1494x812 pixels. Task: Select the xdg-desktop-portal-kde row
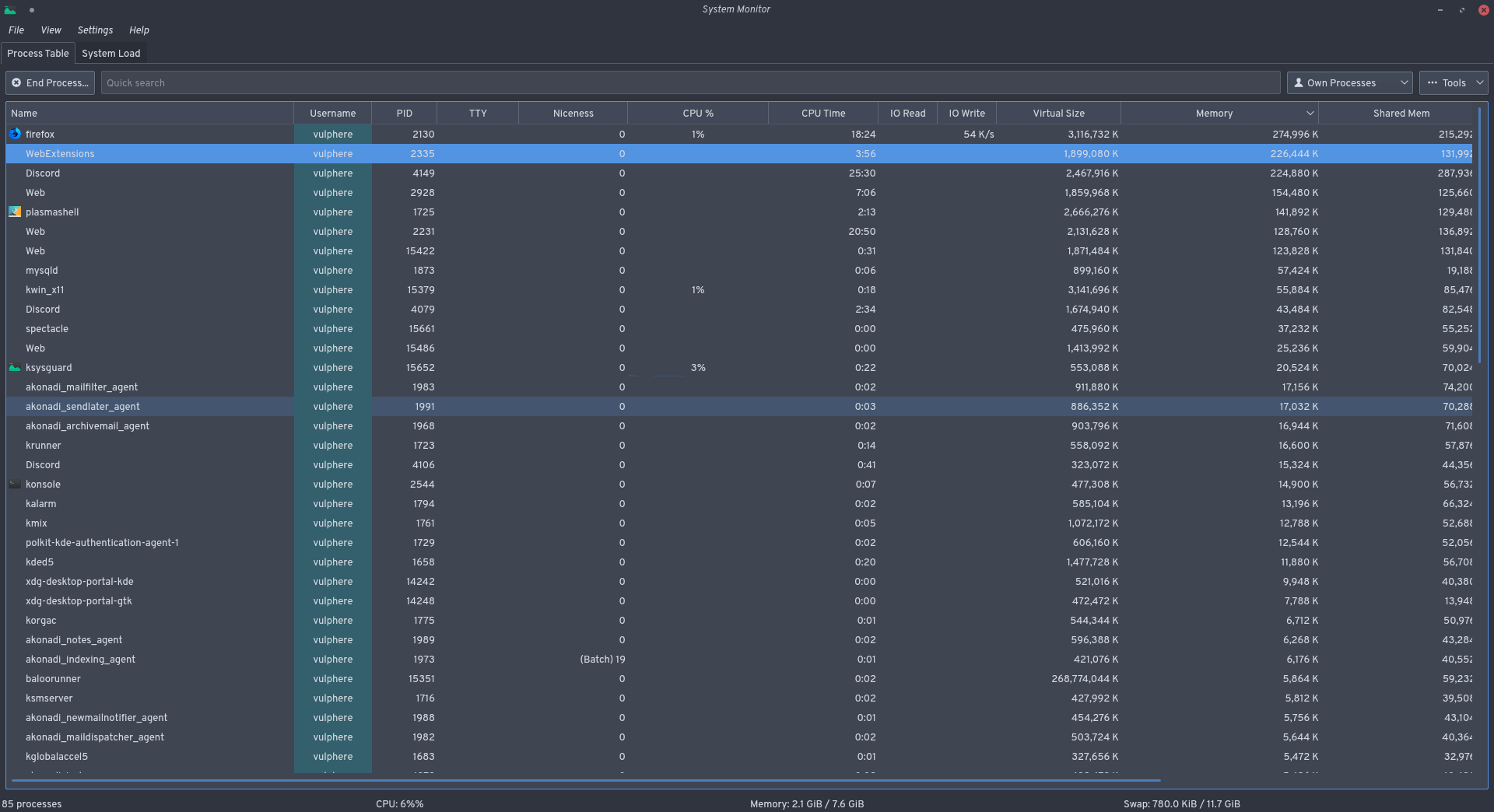[x=741, y=581]
